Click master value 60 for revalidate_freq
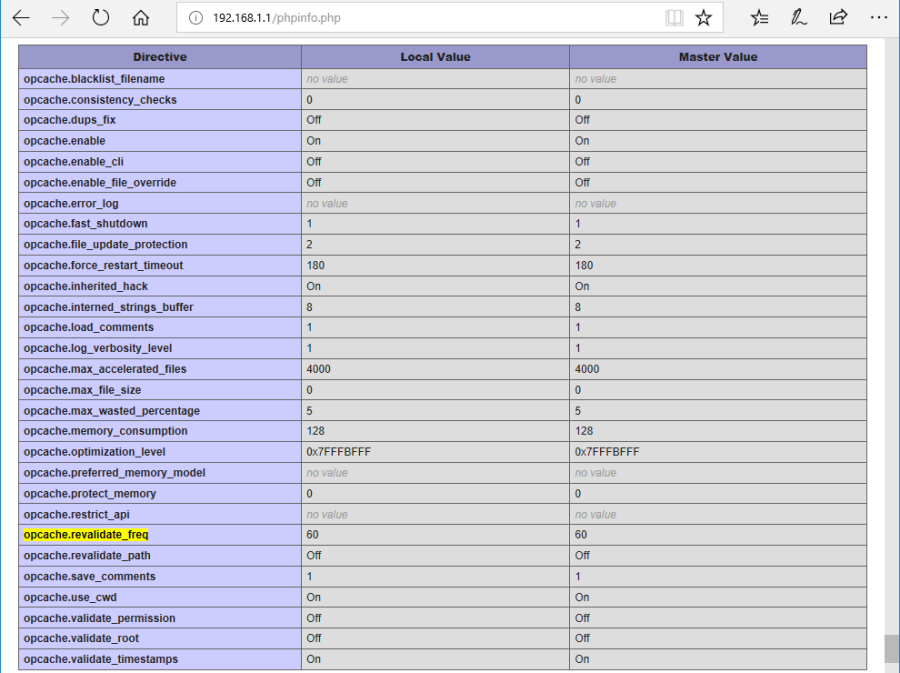900x673 pixels. tap(581, 535)
